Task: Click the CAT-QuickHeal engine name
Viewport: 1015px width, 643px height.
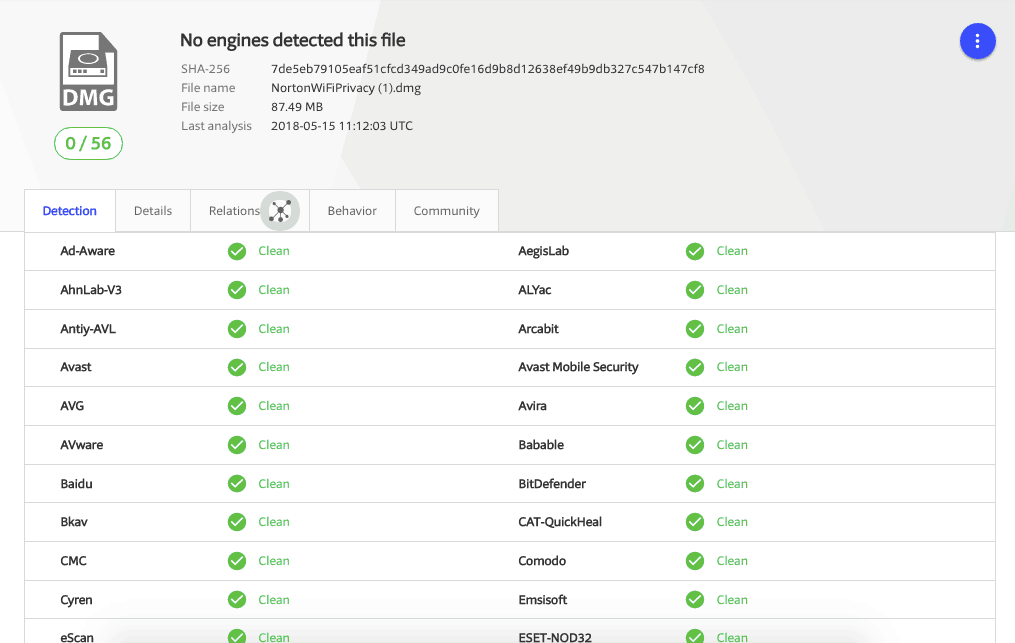Action: point(560,522)
